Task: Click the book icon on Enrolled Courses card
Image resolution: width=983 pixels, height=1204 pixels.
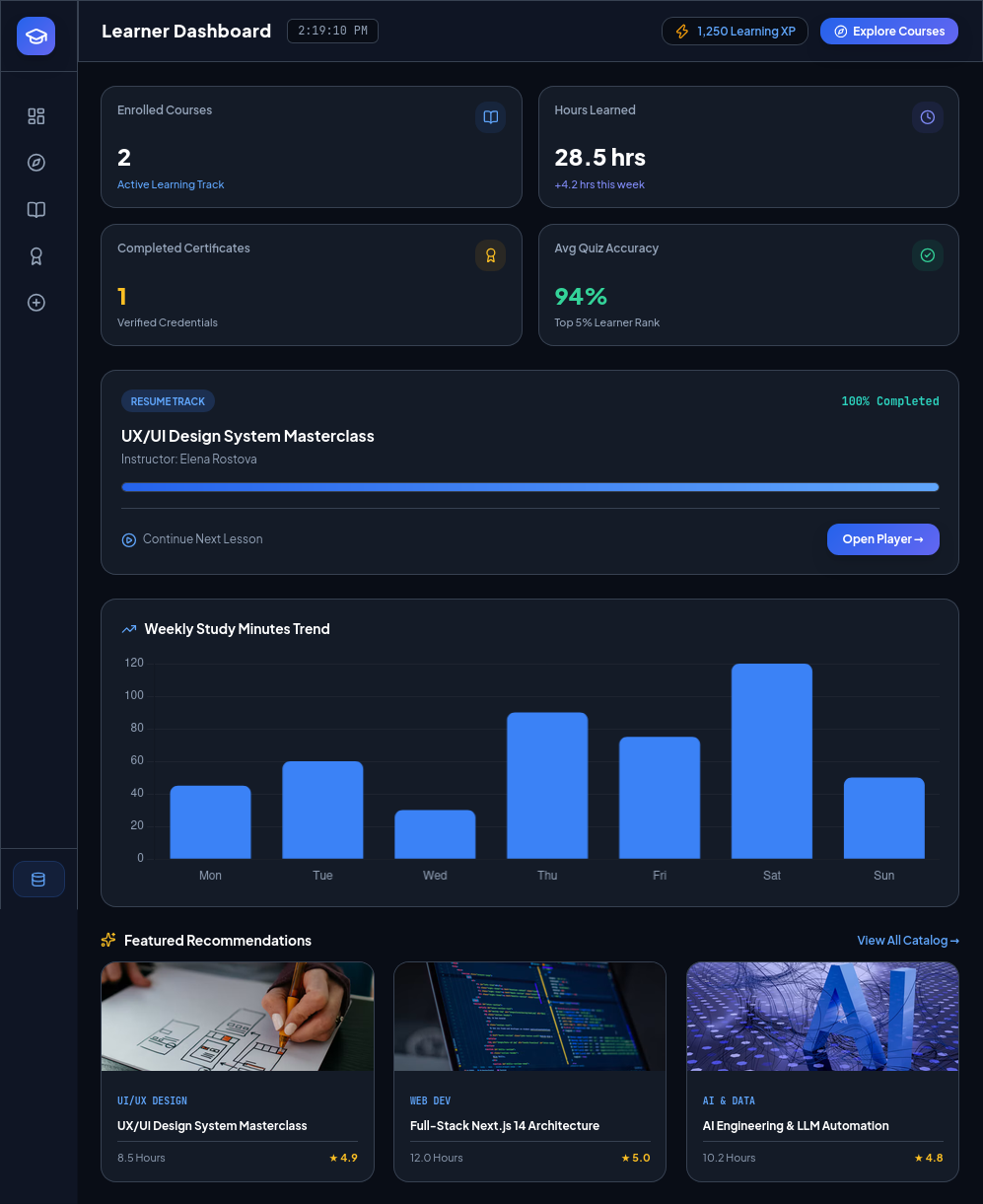Action: coord(491,117)
